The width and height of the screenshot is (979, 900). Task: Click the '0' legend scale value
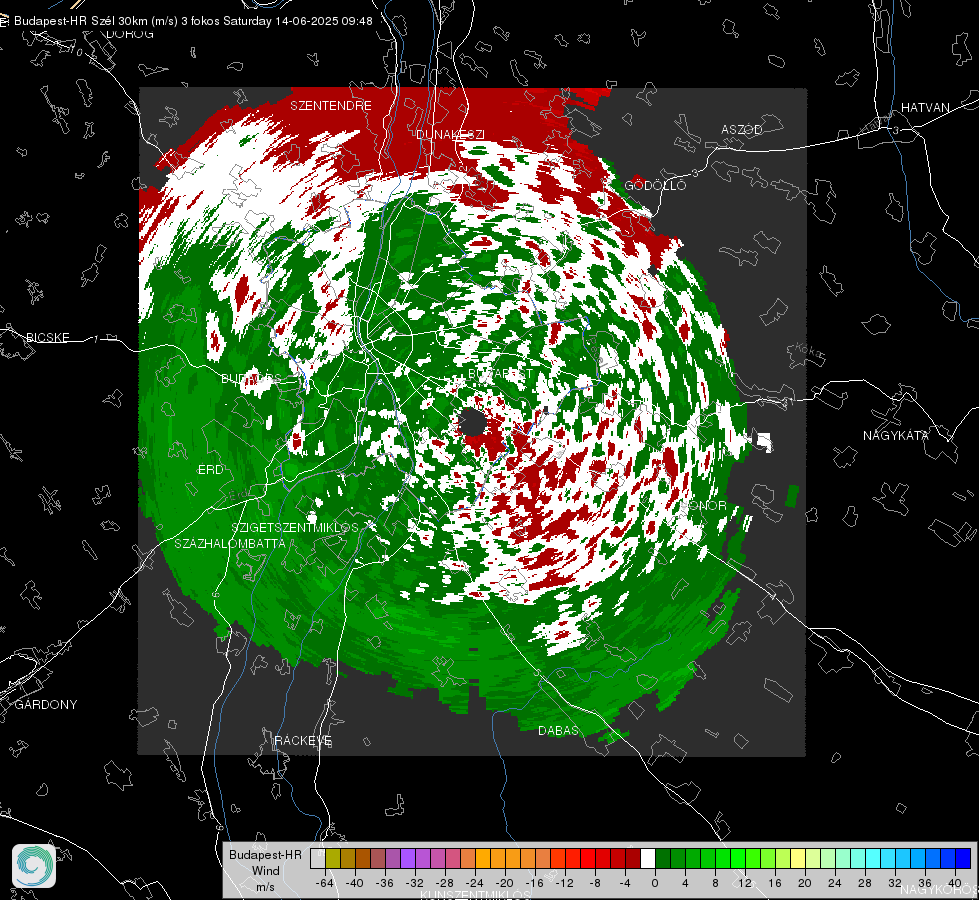(654, 883)
